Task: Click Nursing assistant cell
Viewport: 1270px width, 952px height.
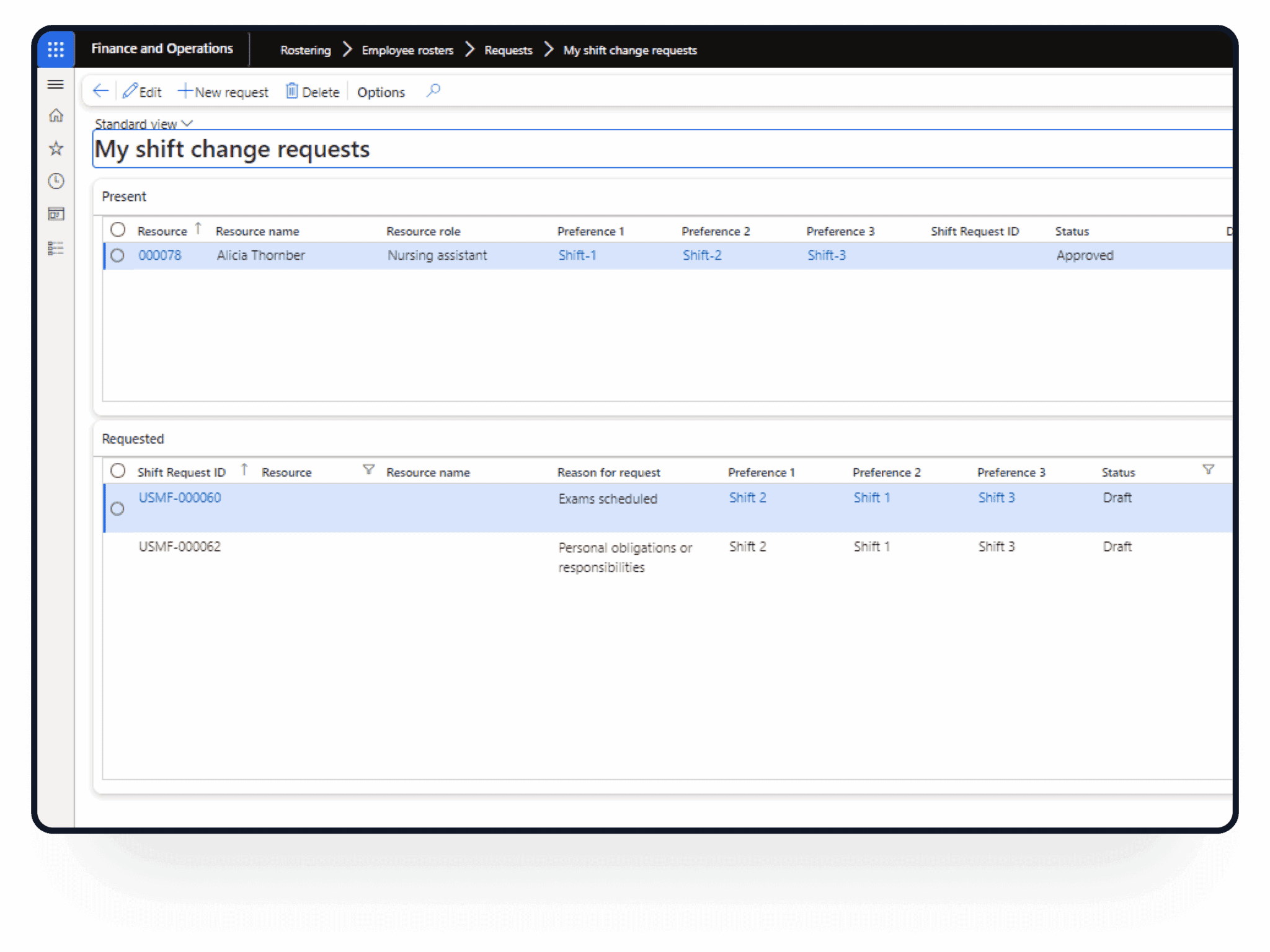Action: coord(437,255)
